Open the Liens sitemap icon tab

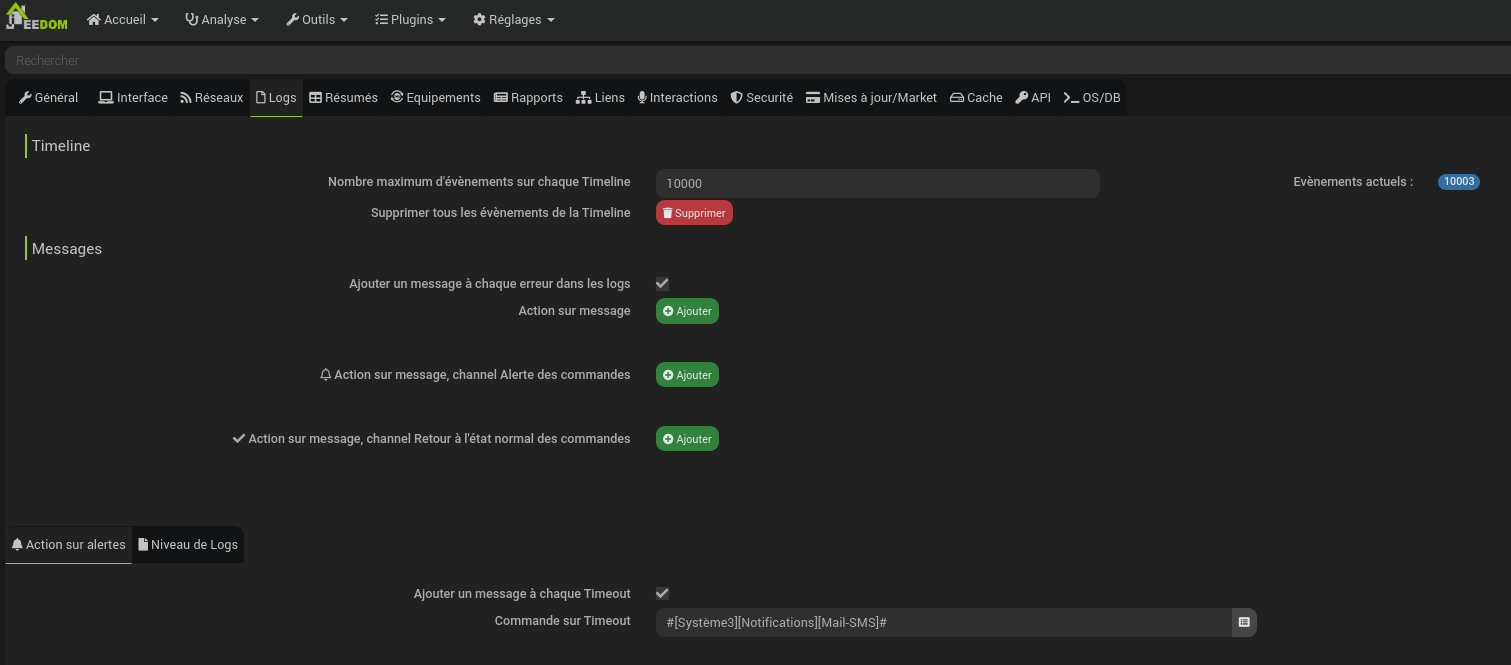600,98
